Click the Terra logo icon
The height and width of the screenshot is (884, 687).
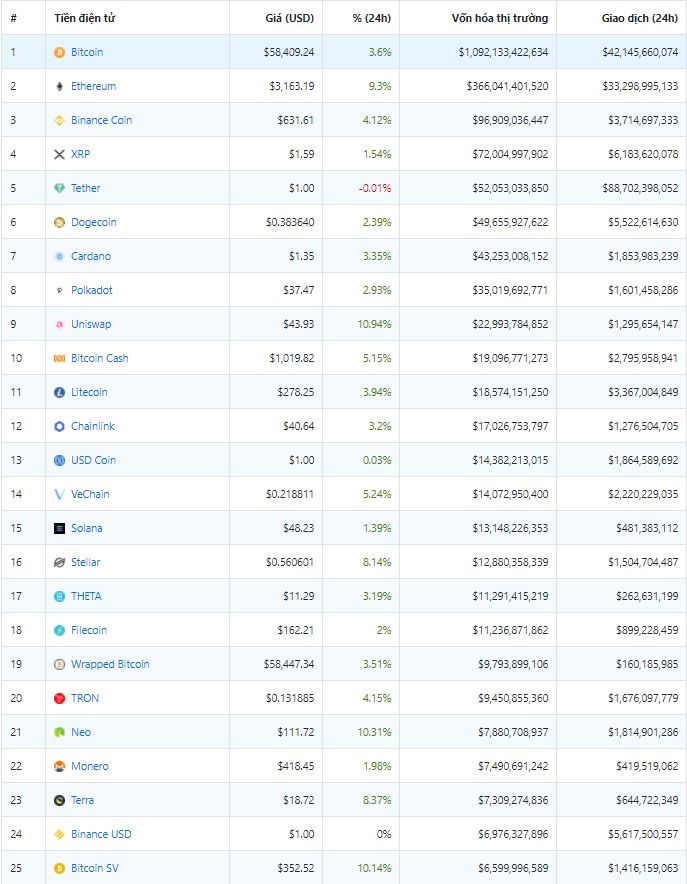click(x=59, y=800)
